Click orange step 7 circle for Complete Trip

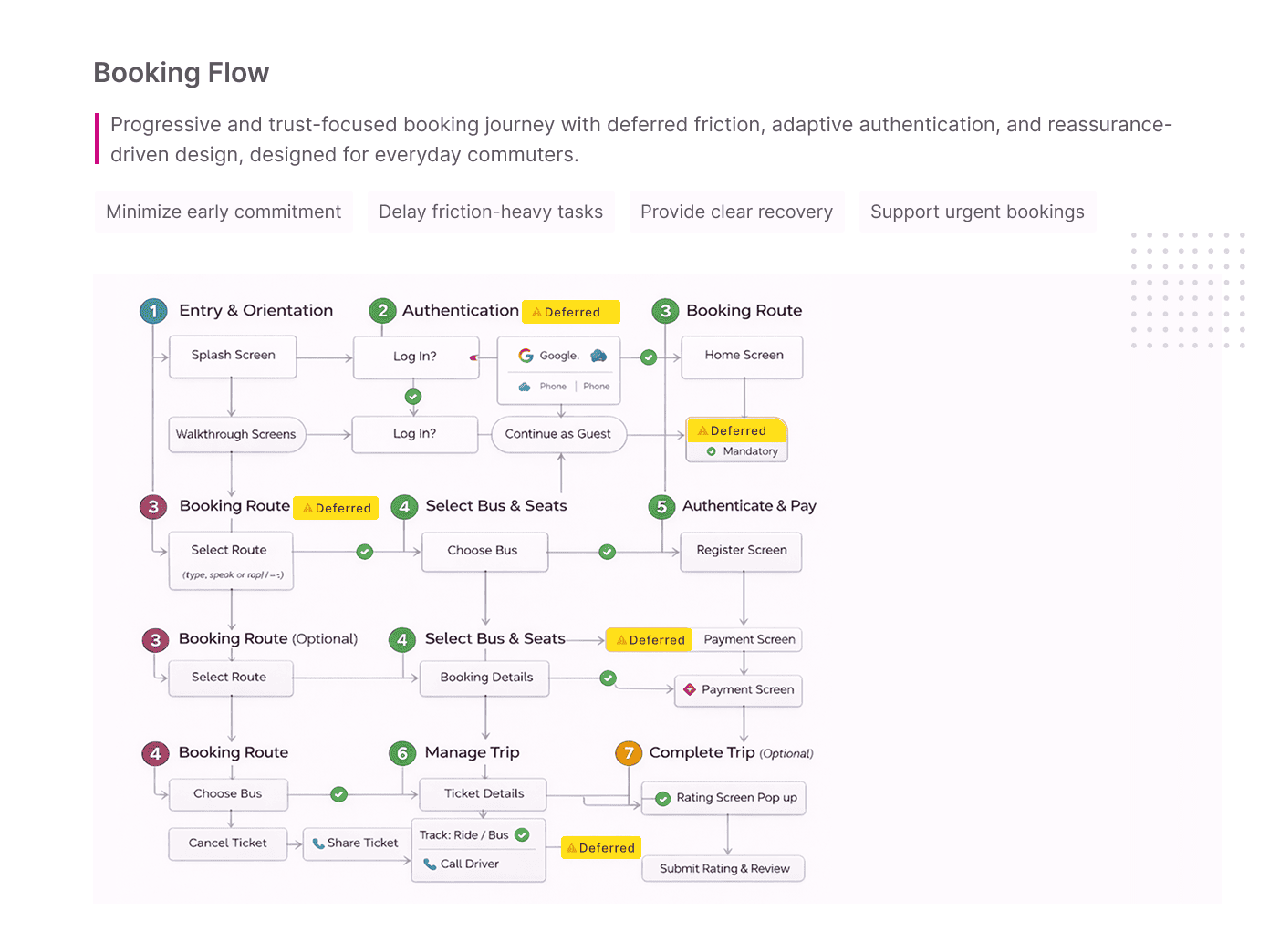pyautogui.click(x=629, y=753)
